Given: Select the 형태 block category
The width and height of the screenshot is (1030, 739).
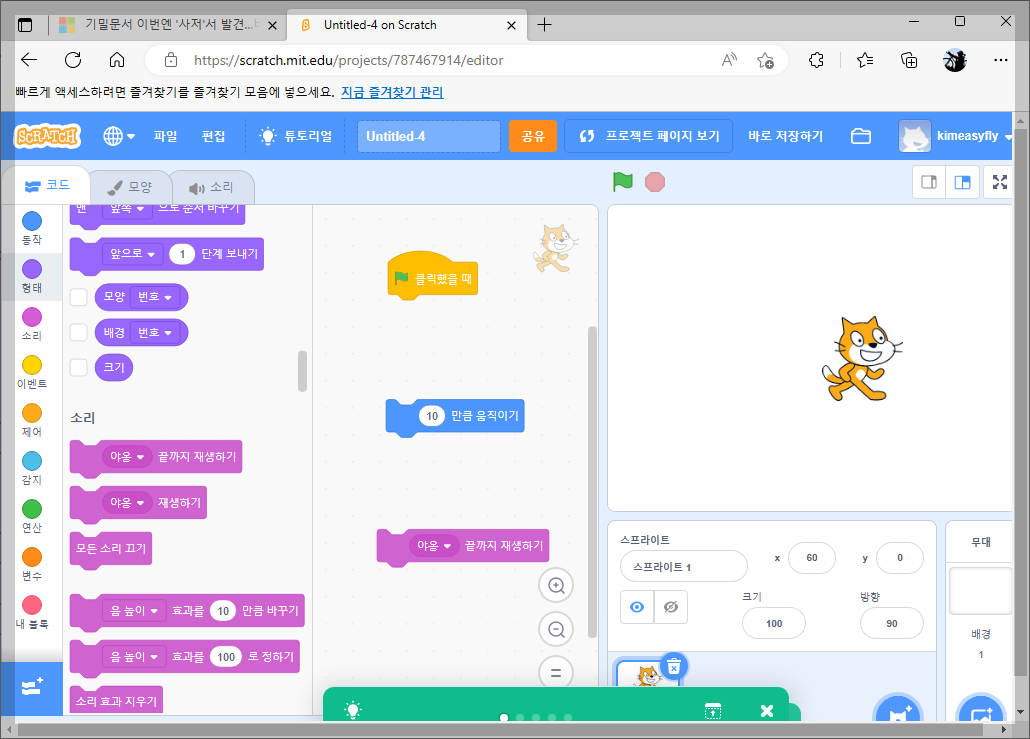Looking at the screenshot, I should click(32, 276).
